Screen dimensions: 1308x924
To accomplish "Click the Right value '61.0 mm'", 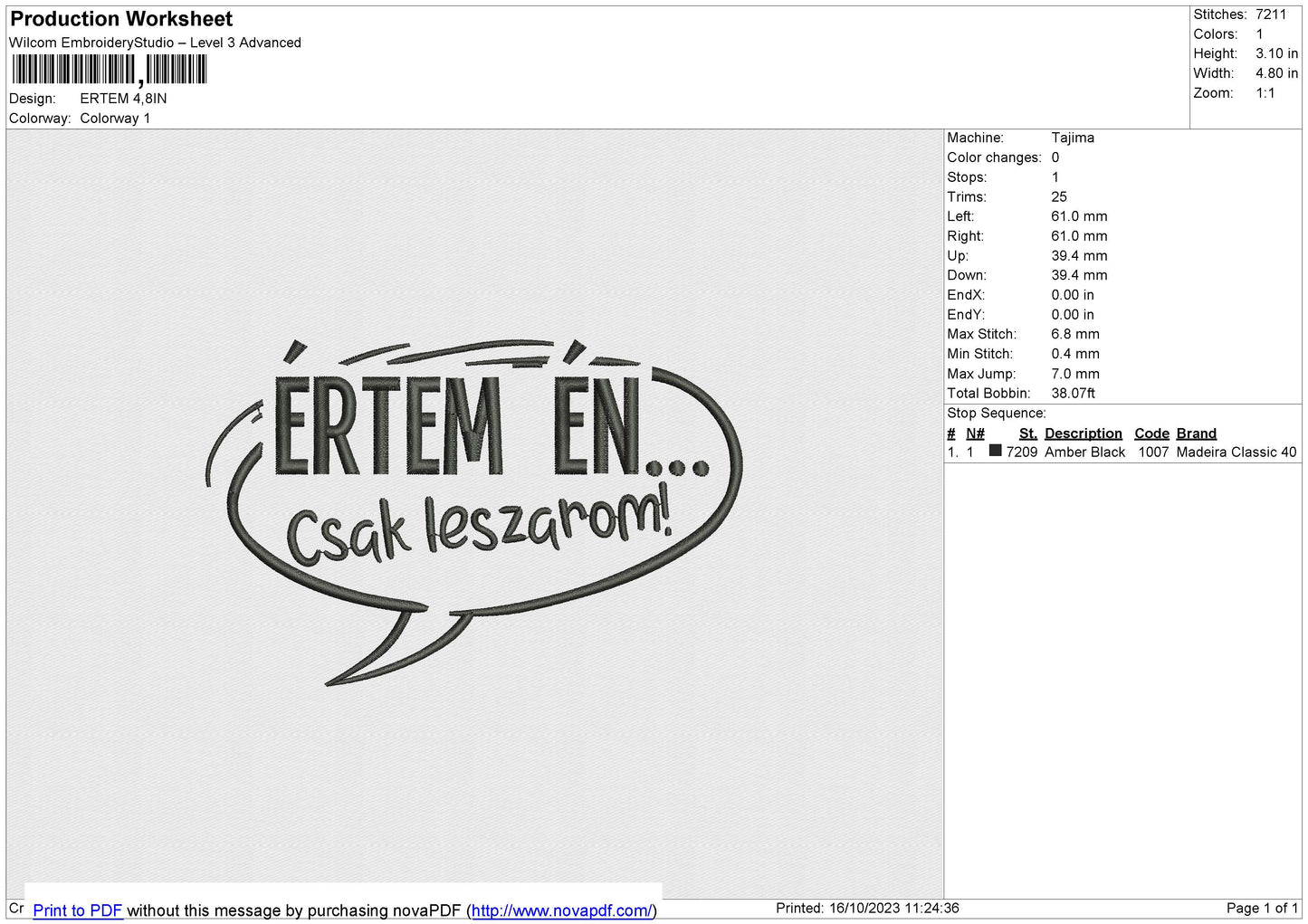I will (1079, 236).
